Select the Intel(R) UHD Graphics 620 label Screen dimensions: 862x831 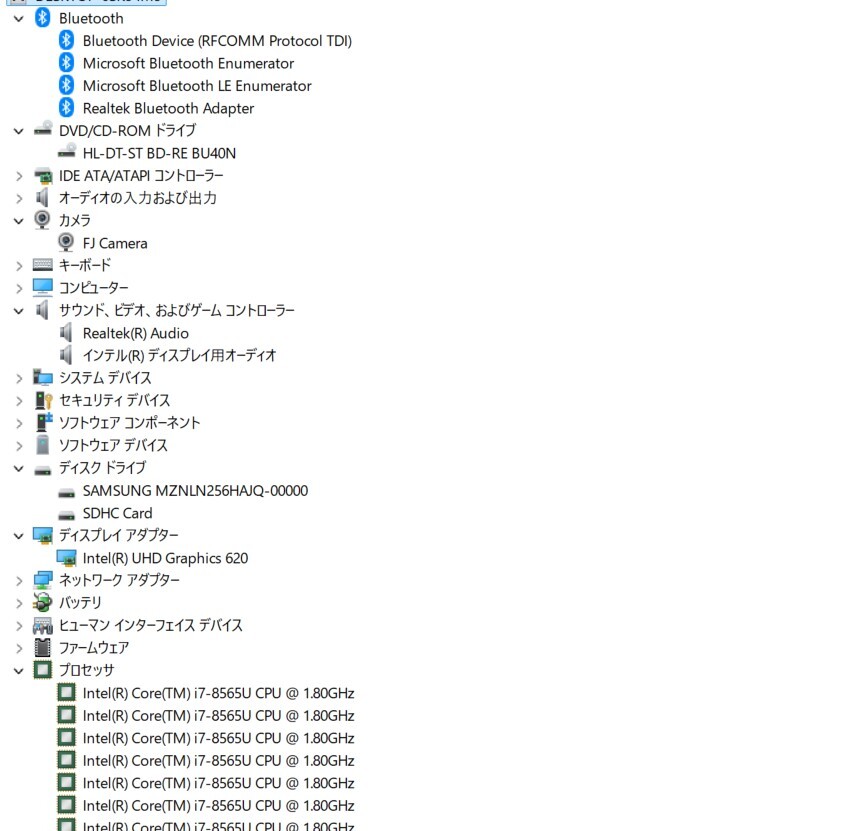165,558
